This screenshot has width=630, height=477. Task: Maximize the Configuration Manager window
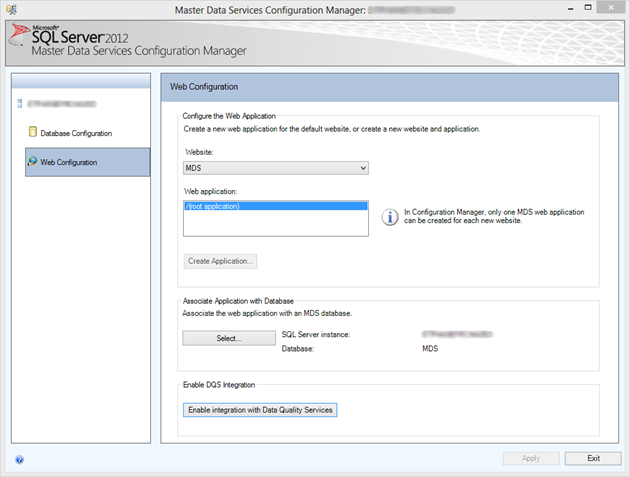[588, 8]
